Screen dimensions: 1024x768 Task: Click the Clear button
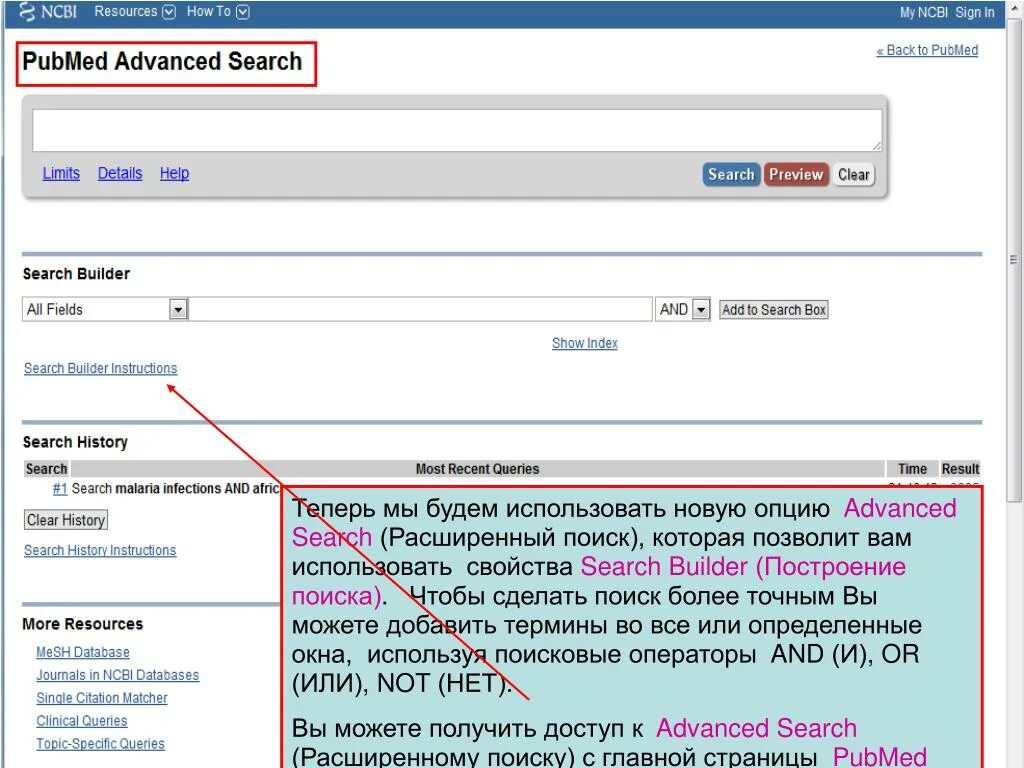point(854,174)
